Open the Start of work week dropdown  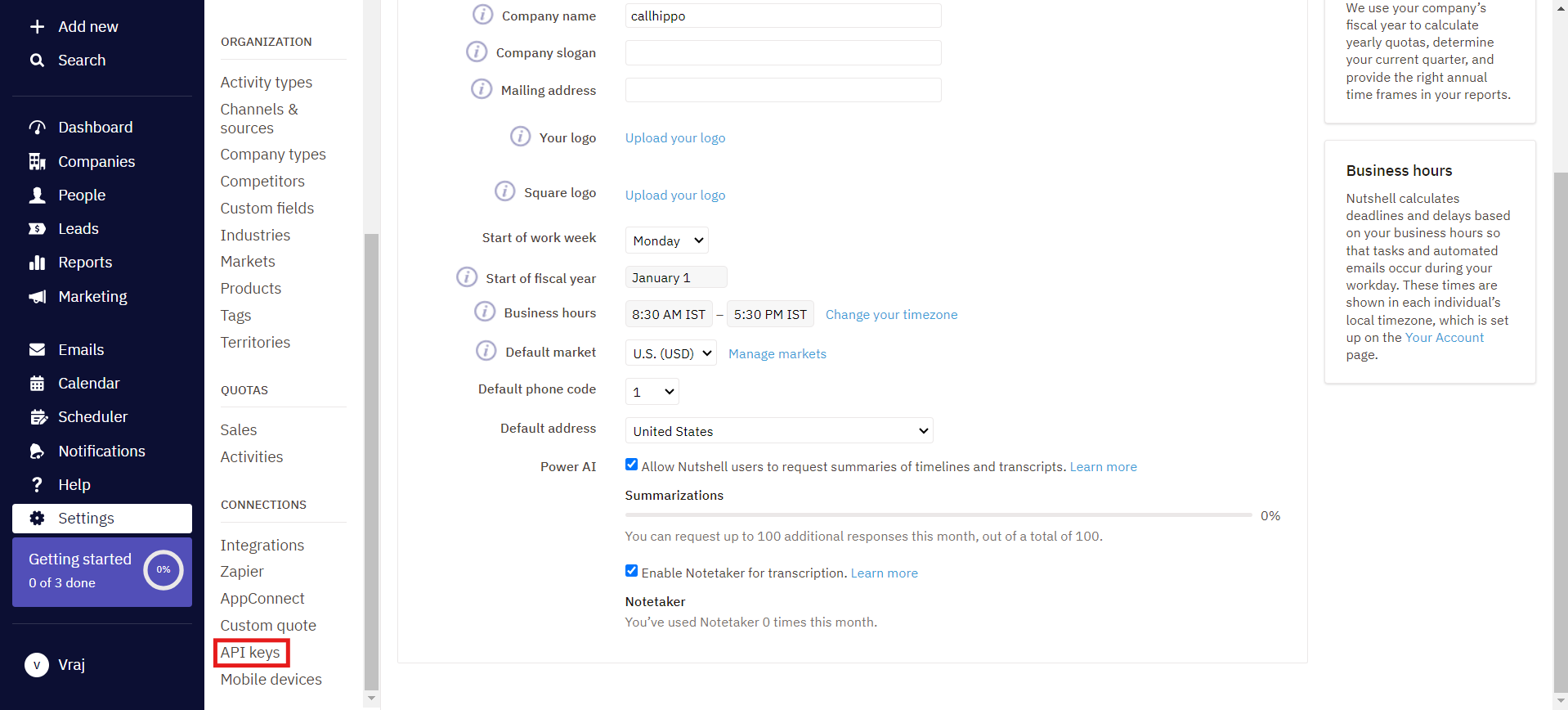click(667, 240)
